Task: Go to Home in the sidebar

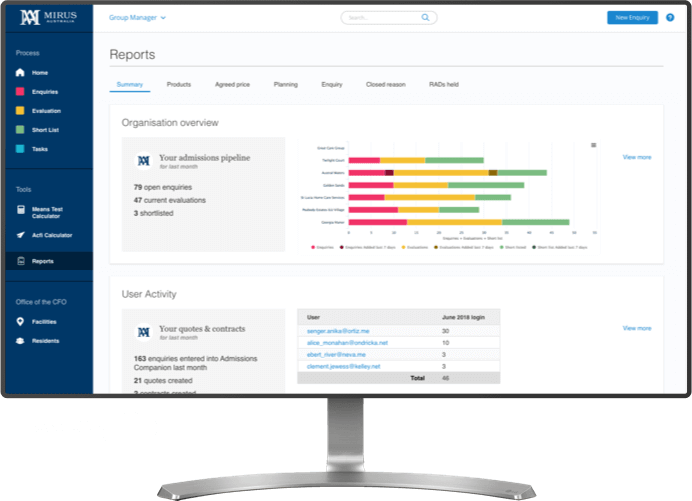Action: tap(40, 73)
